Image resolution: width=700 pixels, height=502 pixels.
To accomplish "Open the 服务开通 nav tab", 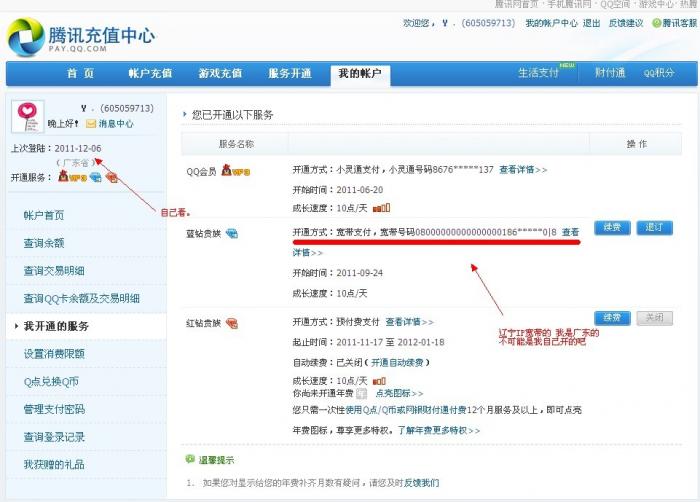I will (290, 73).
